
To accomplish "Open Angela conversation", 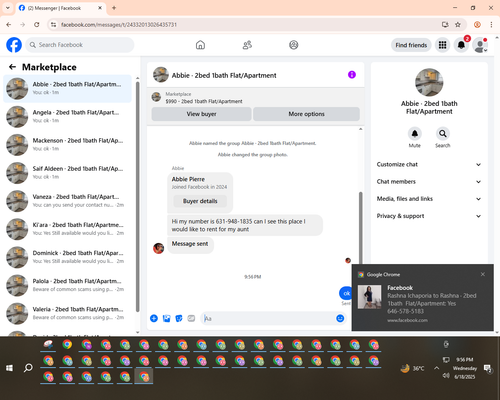I will click(67, 117).
